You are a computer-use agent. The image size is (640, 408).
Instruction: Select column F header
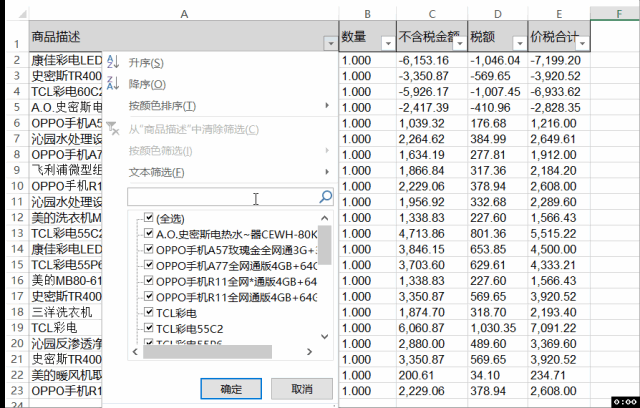coord(615,14)
